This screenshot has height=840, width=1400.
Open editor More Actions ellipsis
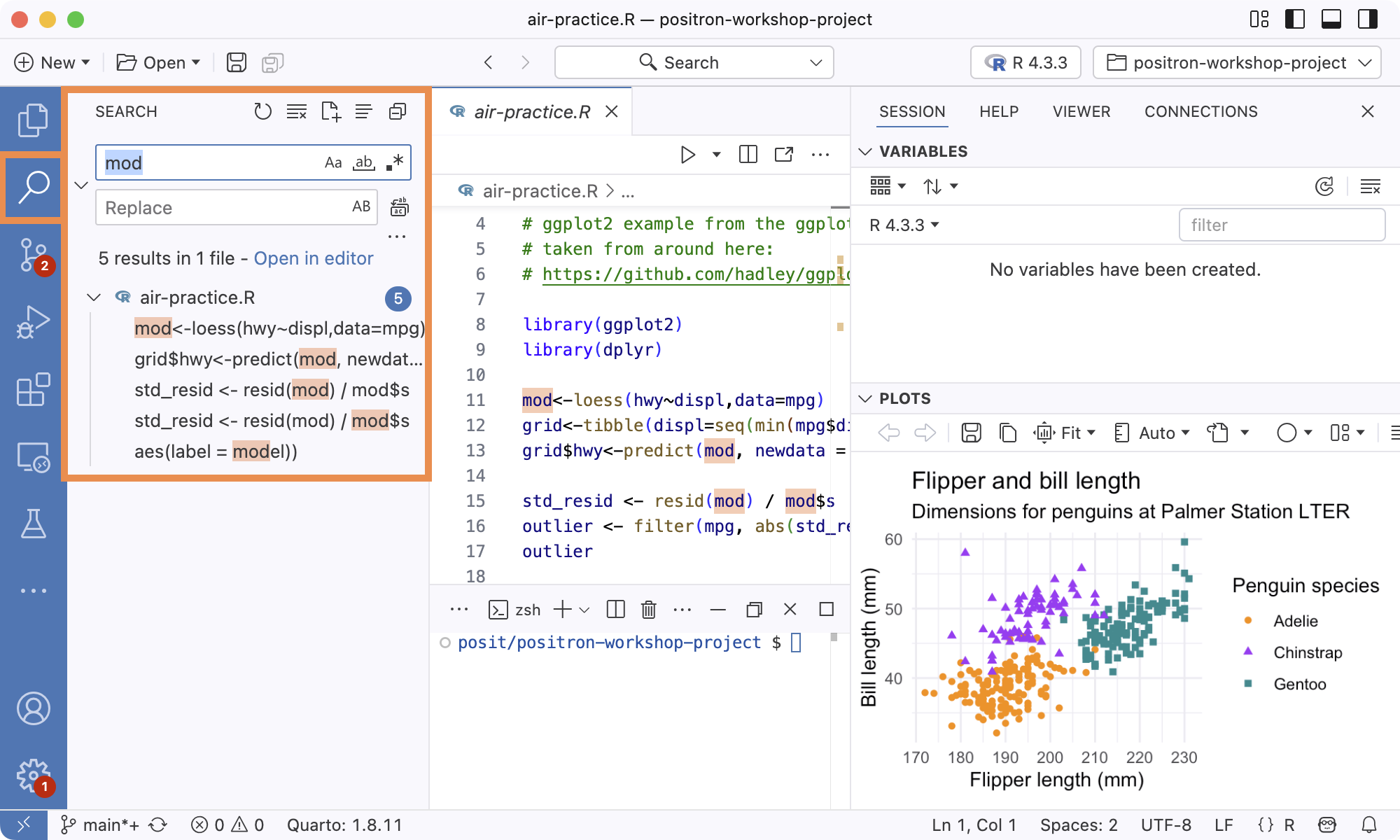(x=820, y=154)
